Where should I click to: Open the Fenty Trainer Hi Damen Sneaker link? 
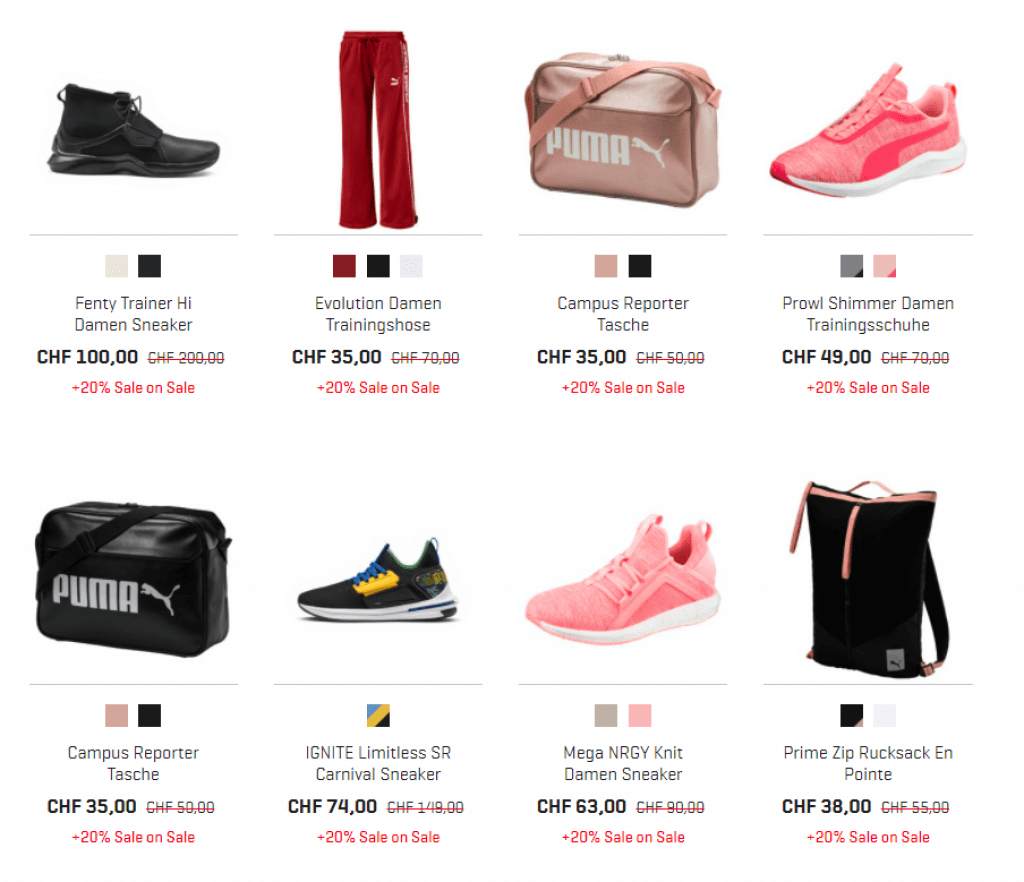(x=133, y=314)
